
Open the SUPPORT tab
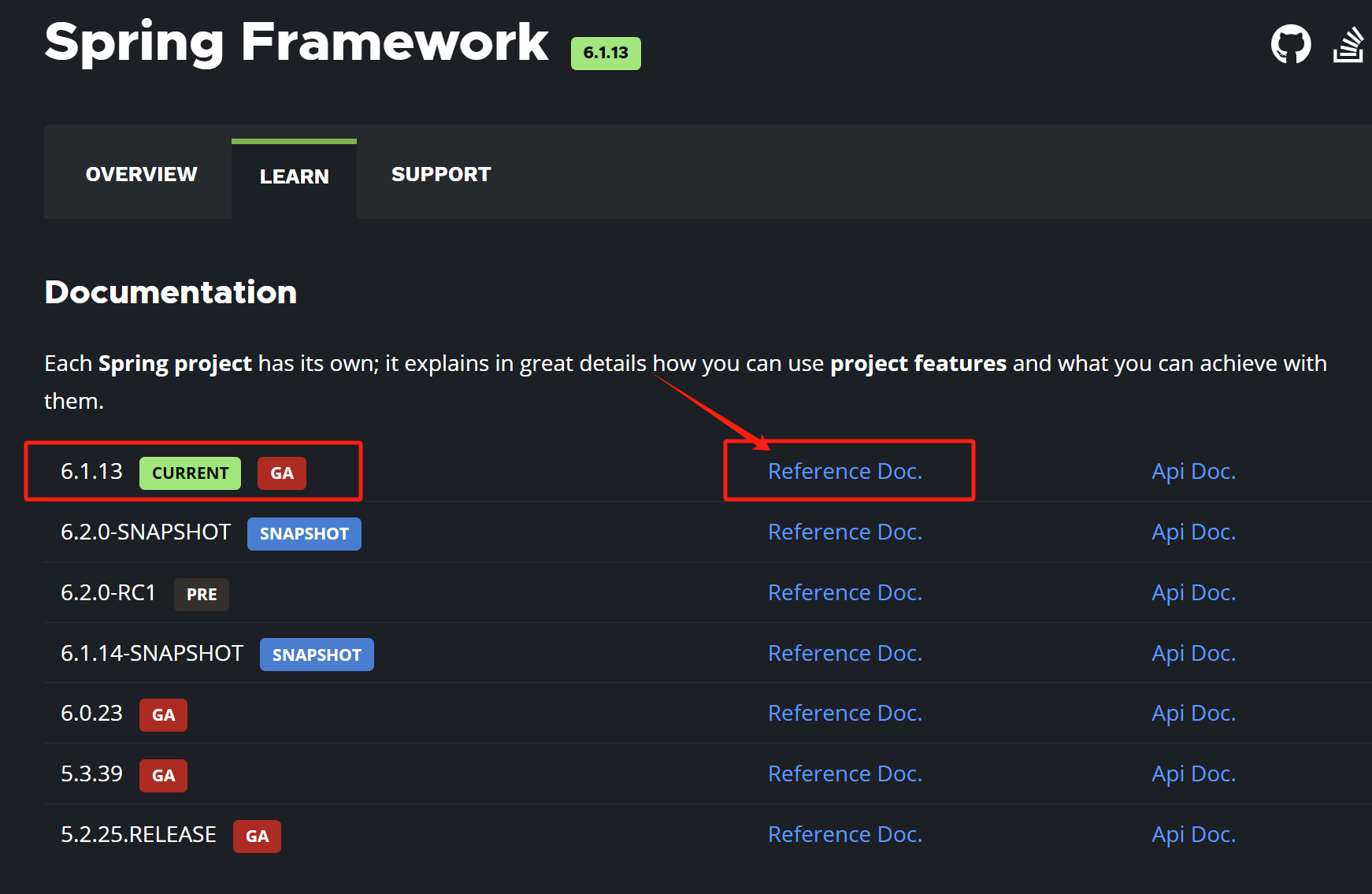coord(441,174)
